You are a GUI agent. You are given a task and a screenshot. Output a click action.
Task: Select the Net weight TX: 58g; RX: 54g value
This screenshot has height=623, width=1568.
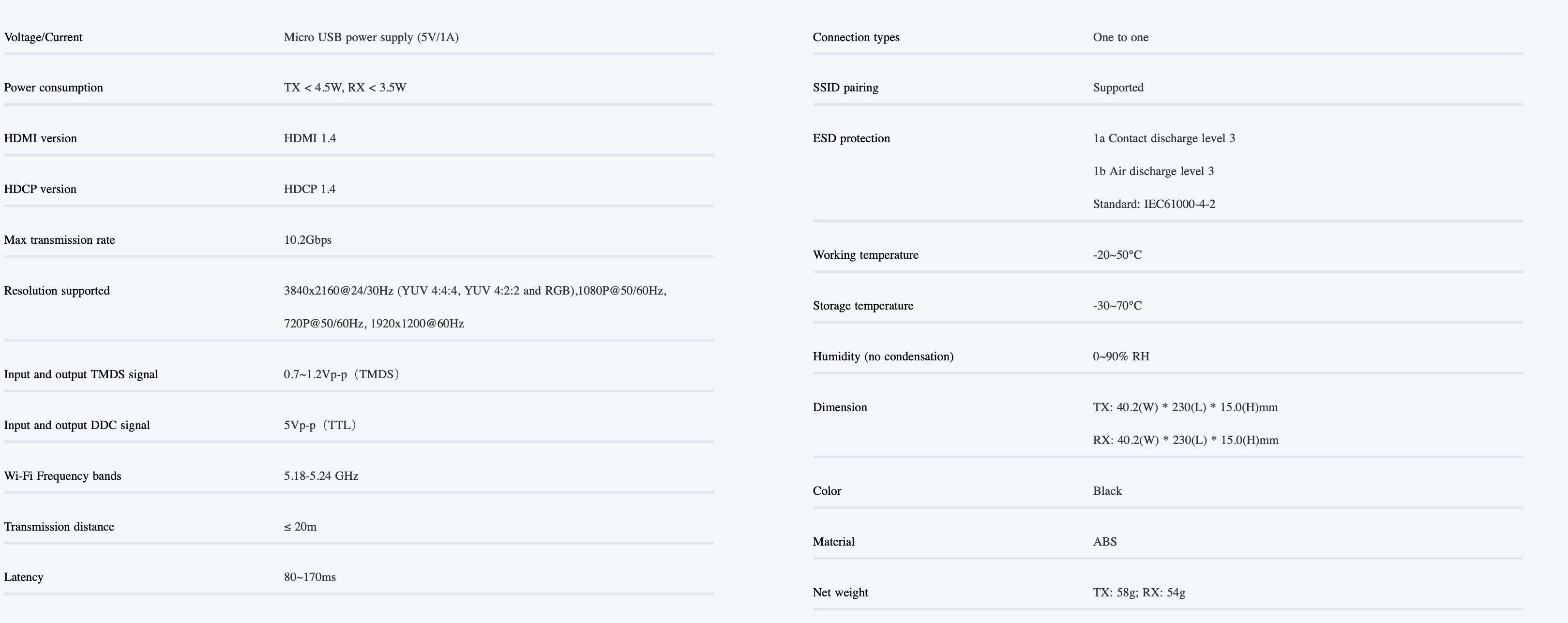(x=1139, y=593)
